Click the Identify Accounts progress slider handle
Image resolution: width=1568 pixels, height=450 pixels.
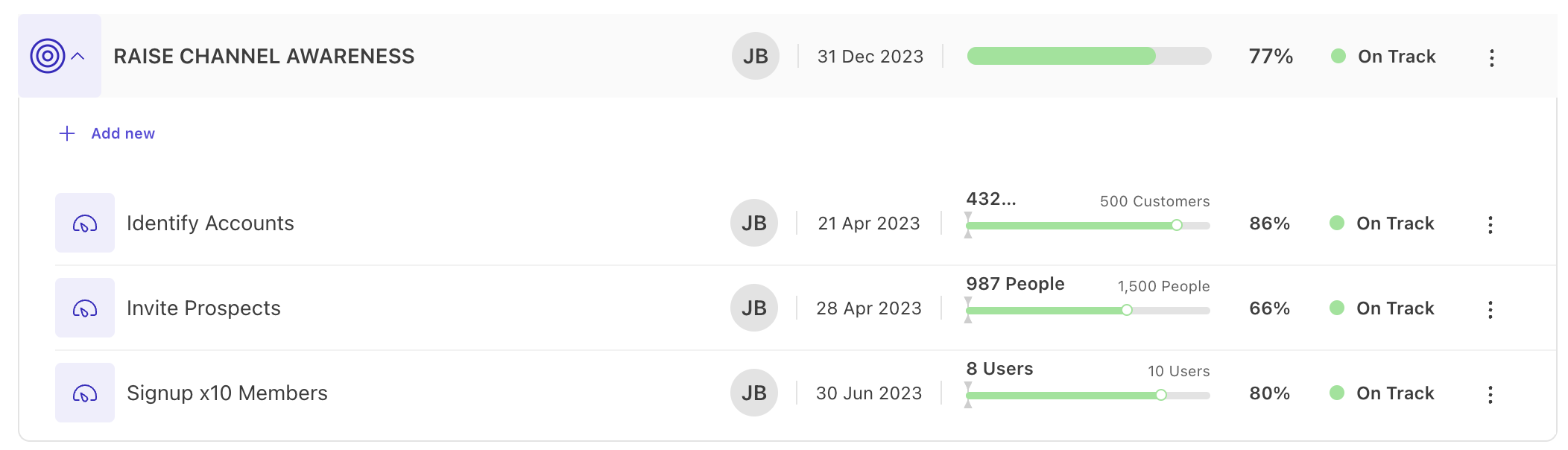pos(1177,225)
